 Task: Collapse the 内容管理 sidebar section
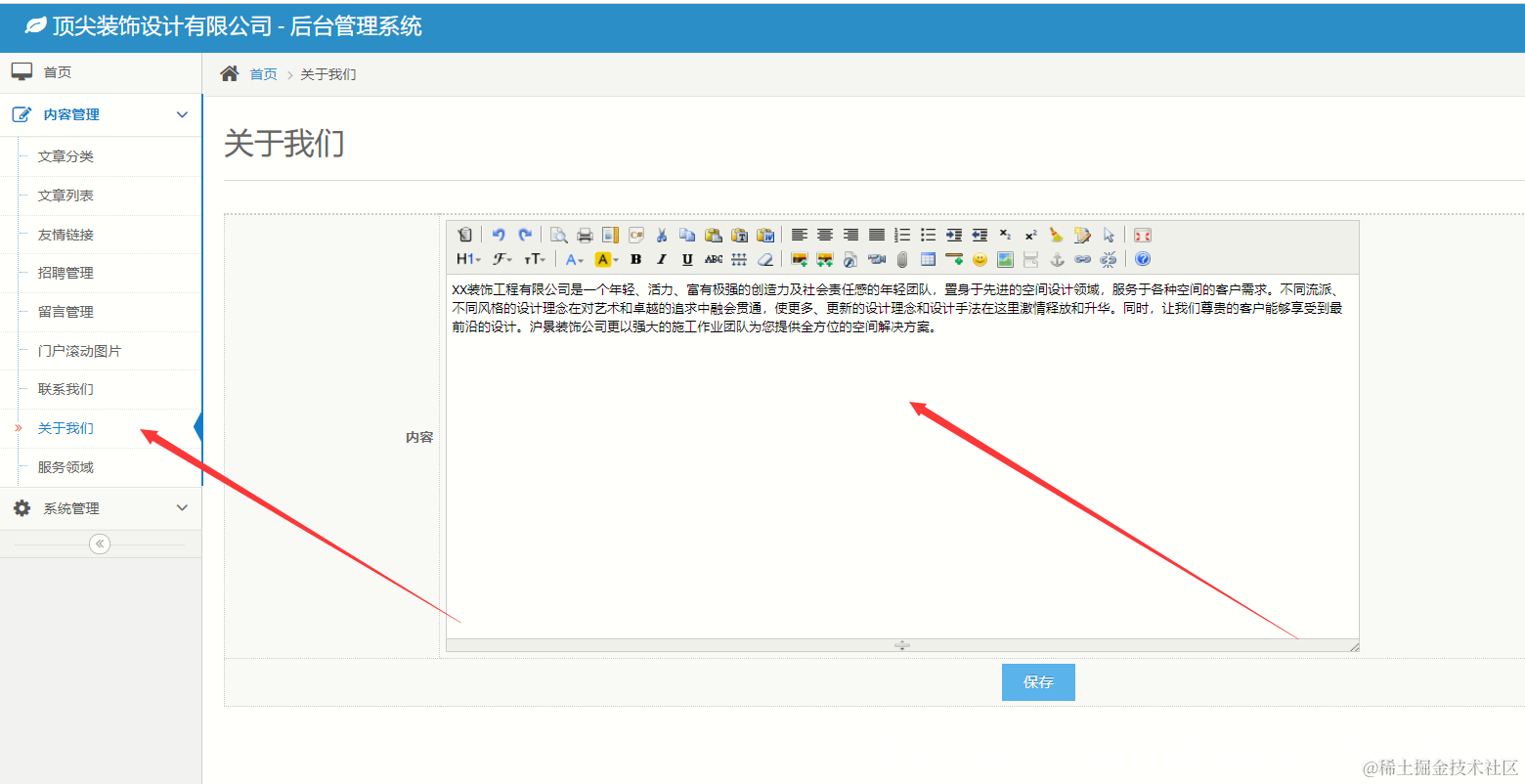(102, 114)
